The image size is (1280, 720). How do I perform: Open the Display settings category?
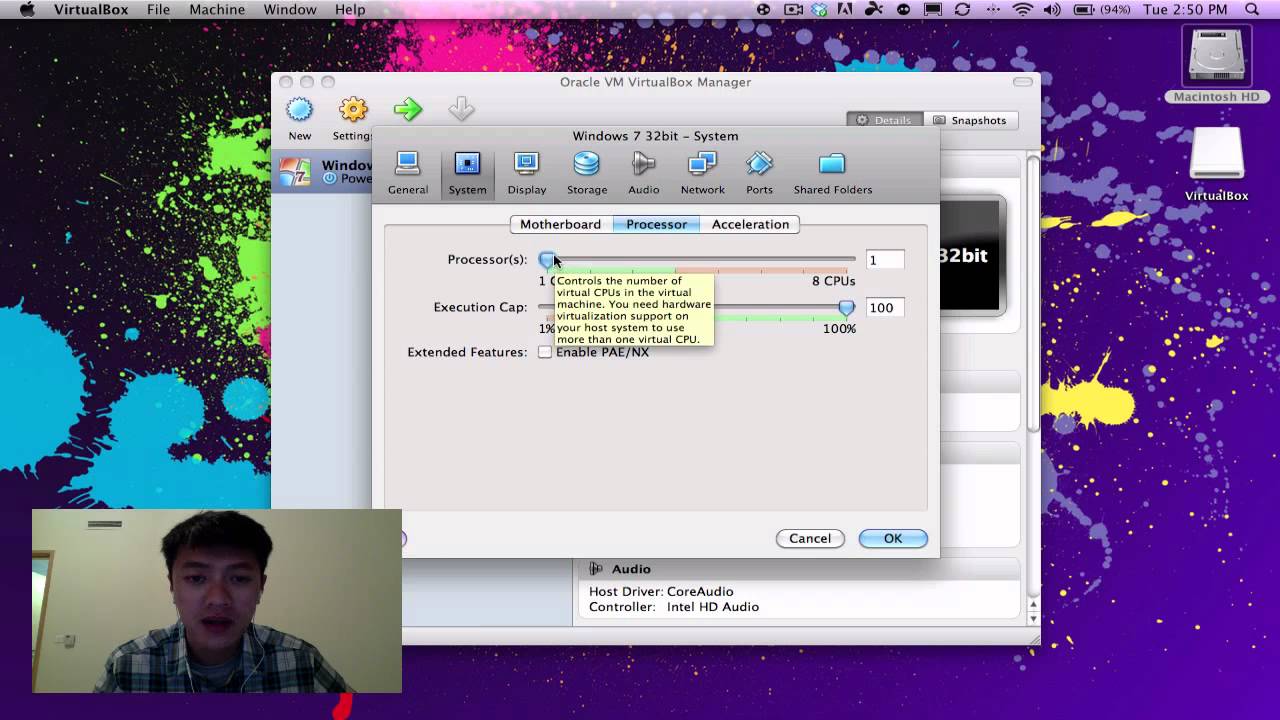pyautogui.click(x=526, y=173)
